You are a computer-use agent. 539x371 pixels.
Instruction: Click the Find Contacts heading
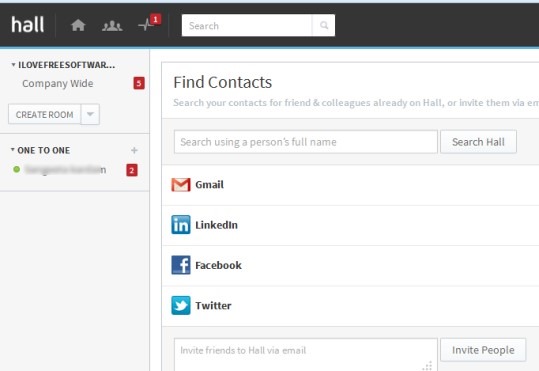(222, 83)
